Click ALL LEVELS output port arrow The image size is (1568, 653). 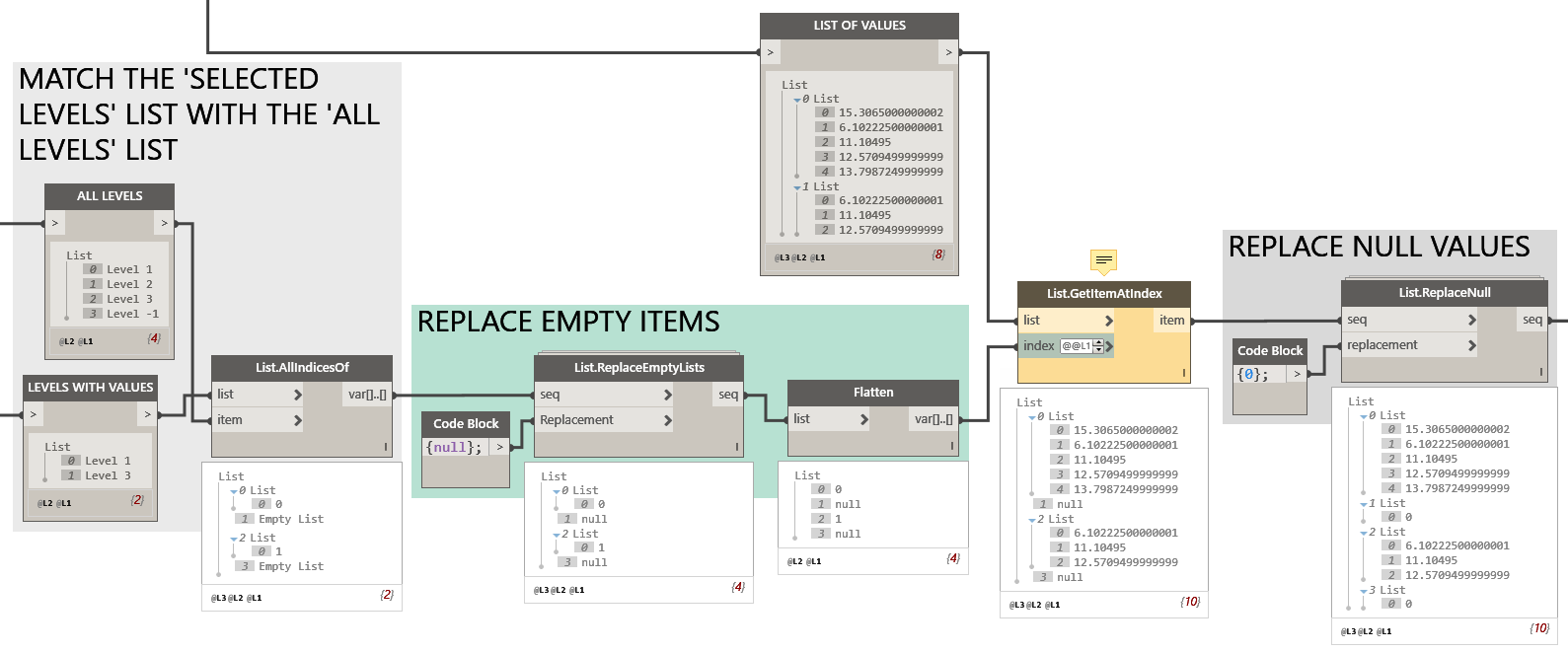[x=164, y=223]
